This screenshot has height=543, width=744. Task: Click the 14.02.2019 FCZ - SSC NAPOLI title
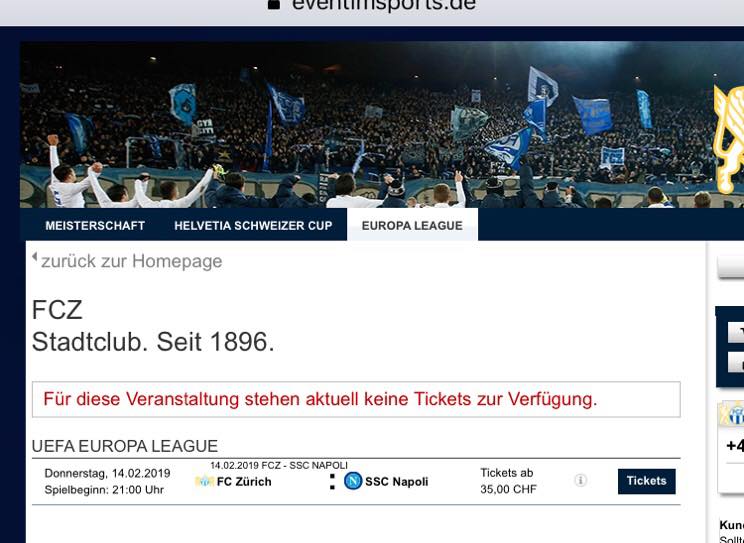coord(279,465)
